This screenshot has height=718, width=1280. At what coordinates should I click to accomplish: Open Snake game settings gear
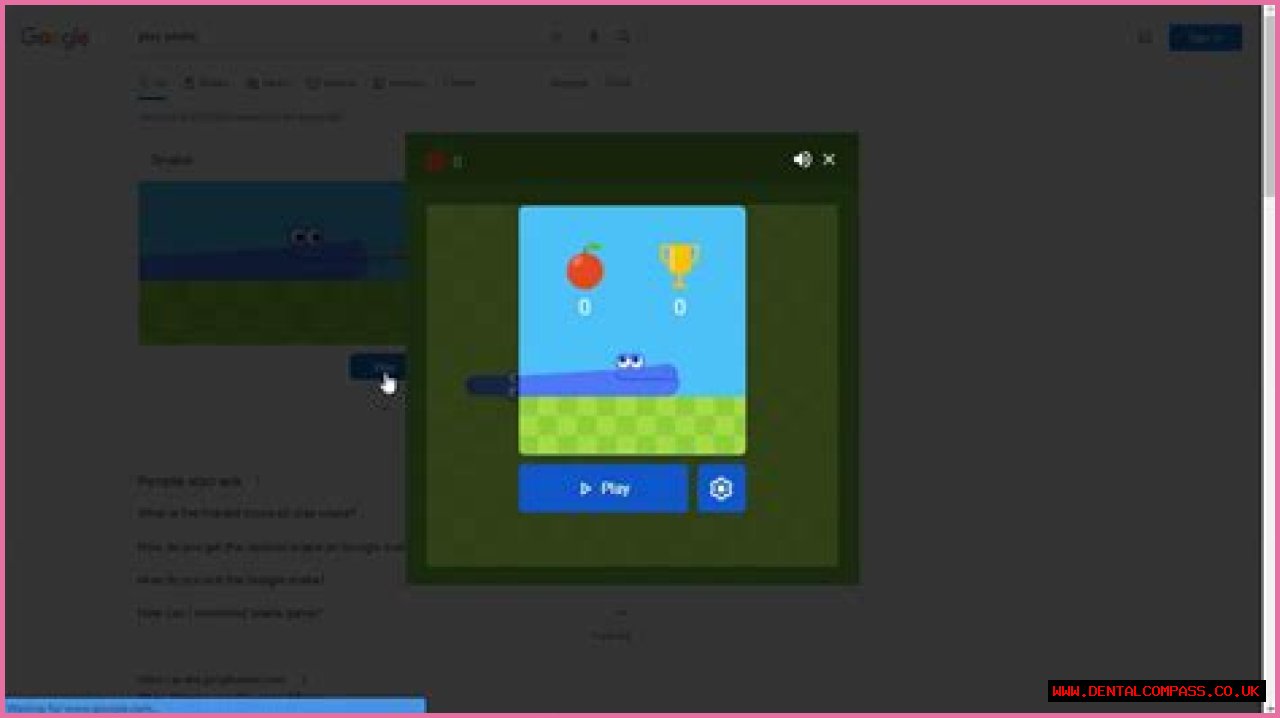pyautogui.click(x=721, y=489)
